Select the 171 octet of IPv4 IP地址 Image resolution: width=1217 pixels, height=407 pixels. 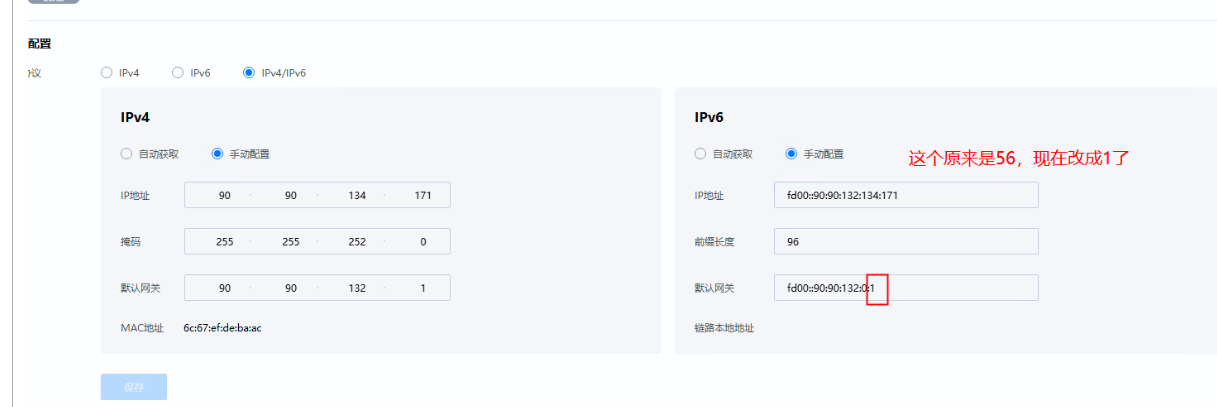[423, 195]
